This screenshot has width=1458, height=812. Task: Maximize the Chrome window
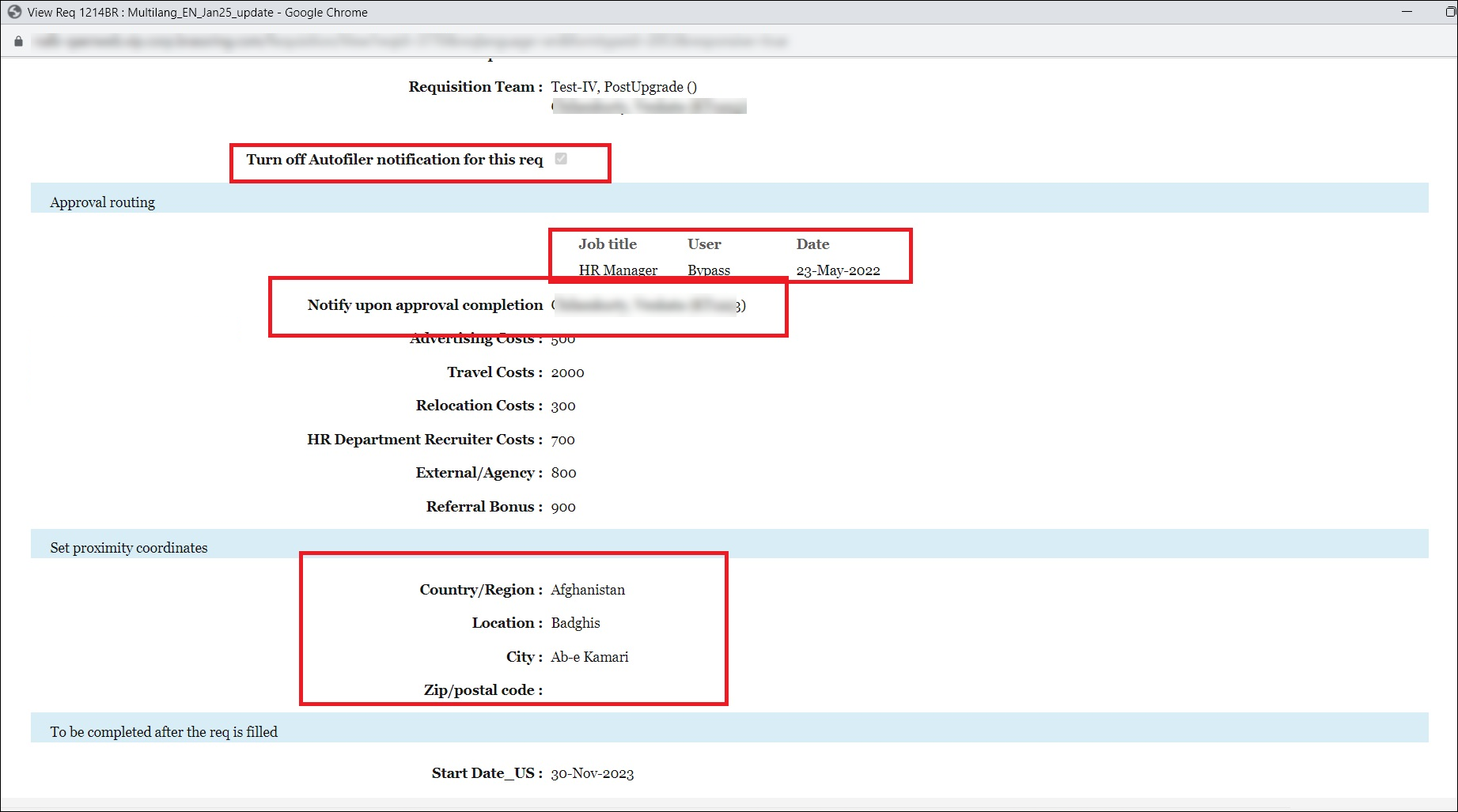[1450, 12]
